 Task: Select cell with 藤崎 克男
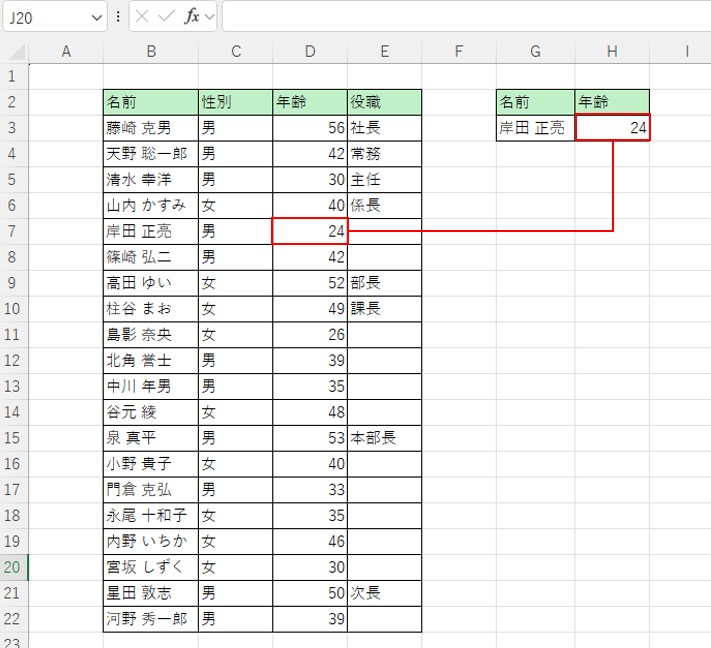[x=151, y=128]
